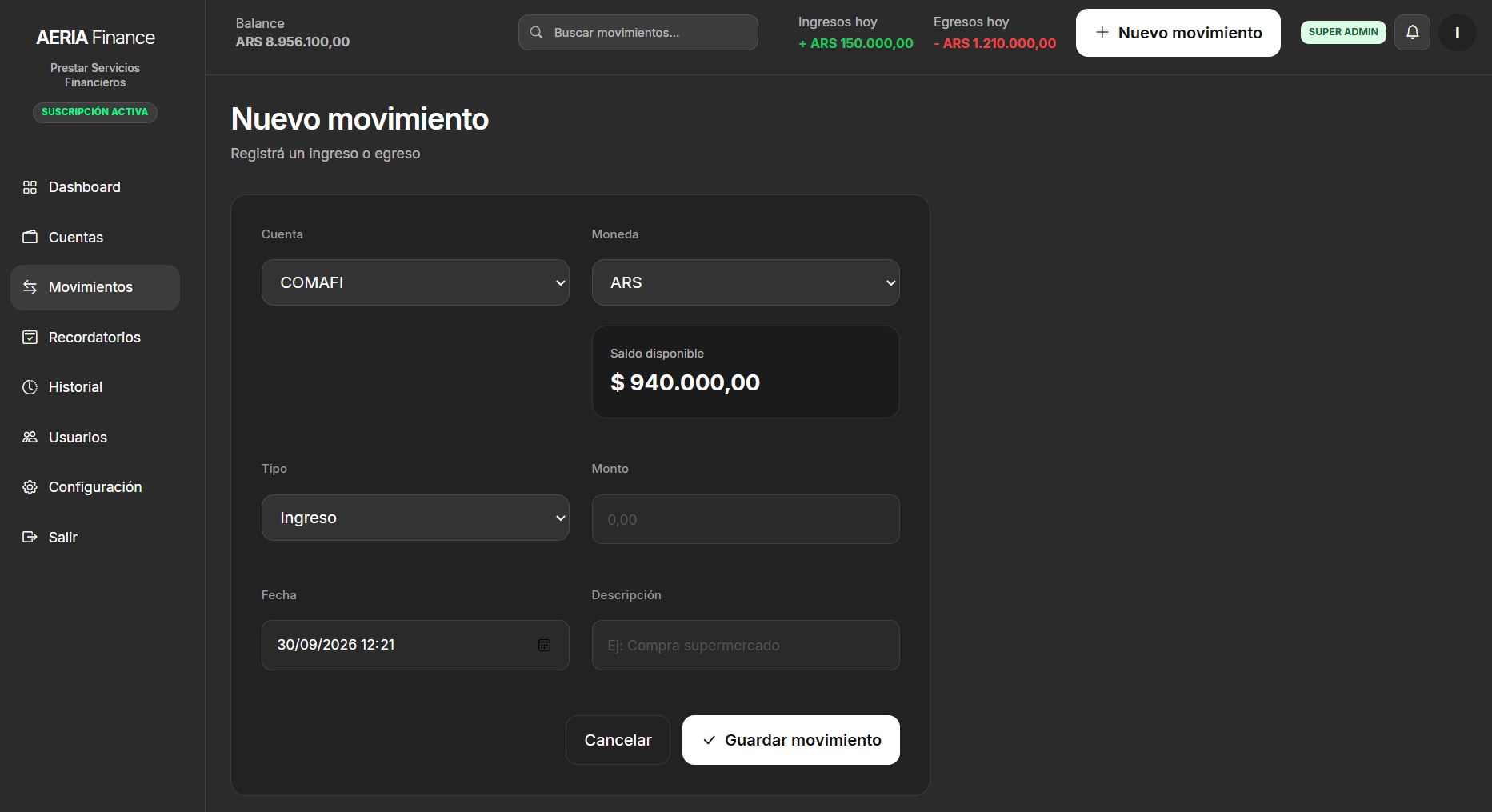Click the Buscar movimientos search box
The image size is (1492, 812).
[x=638, y=33]
